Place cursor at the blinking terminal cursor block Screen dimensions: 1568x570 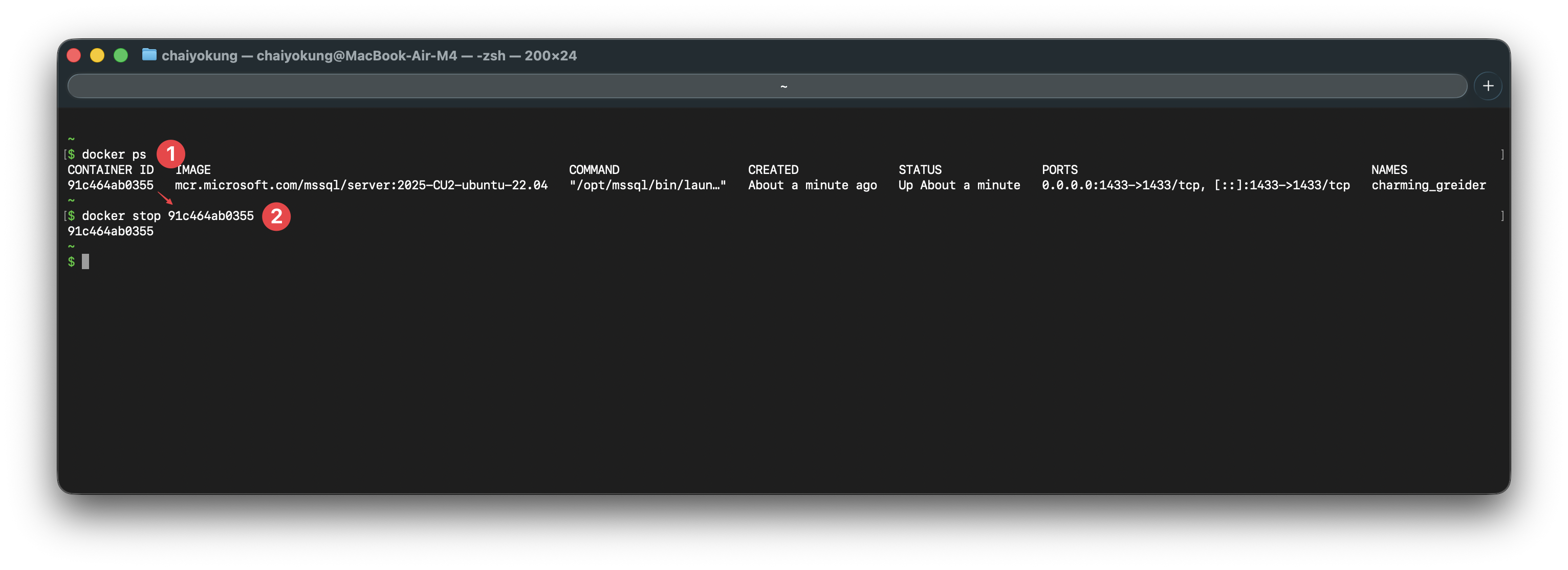click(86, 261)
